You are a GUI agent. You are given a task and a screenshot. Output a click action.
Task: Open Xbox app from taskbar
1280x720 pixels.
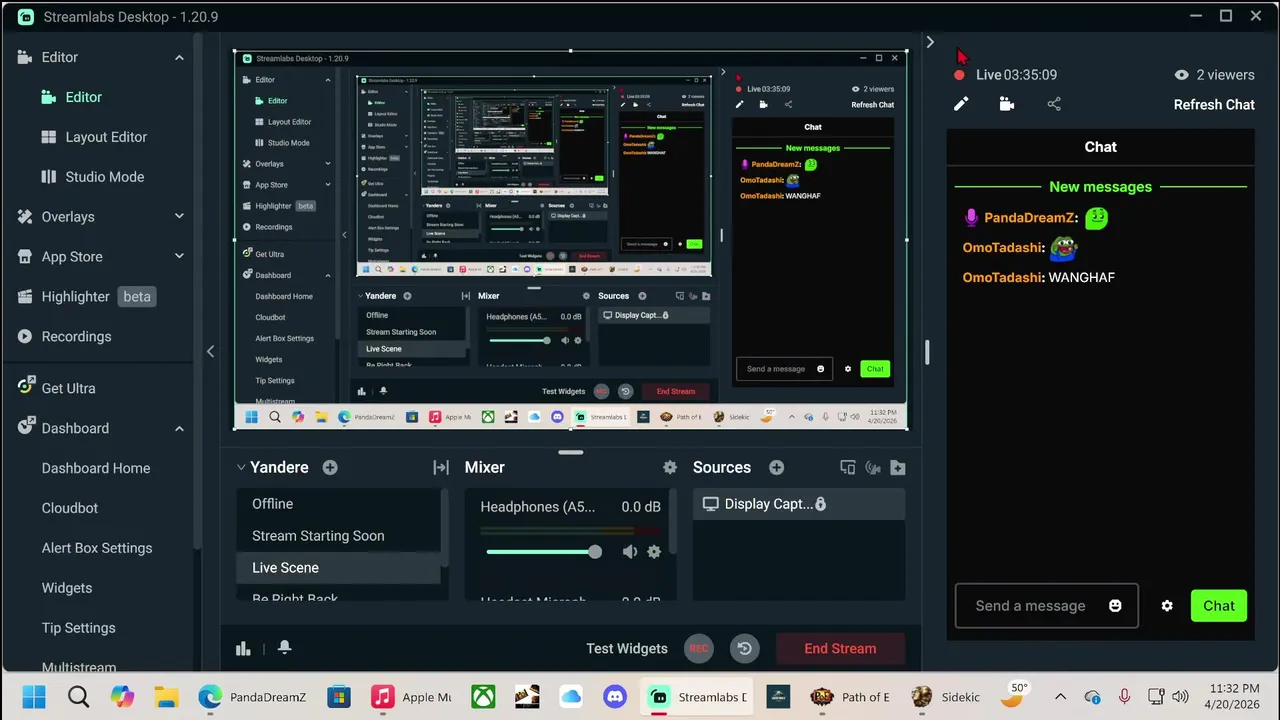pos(483,697)
